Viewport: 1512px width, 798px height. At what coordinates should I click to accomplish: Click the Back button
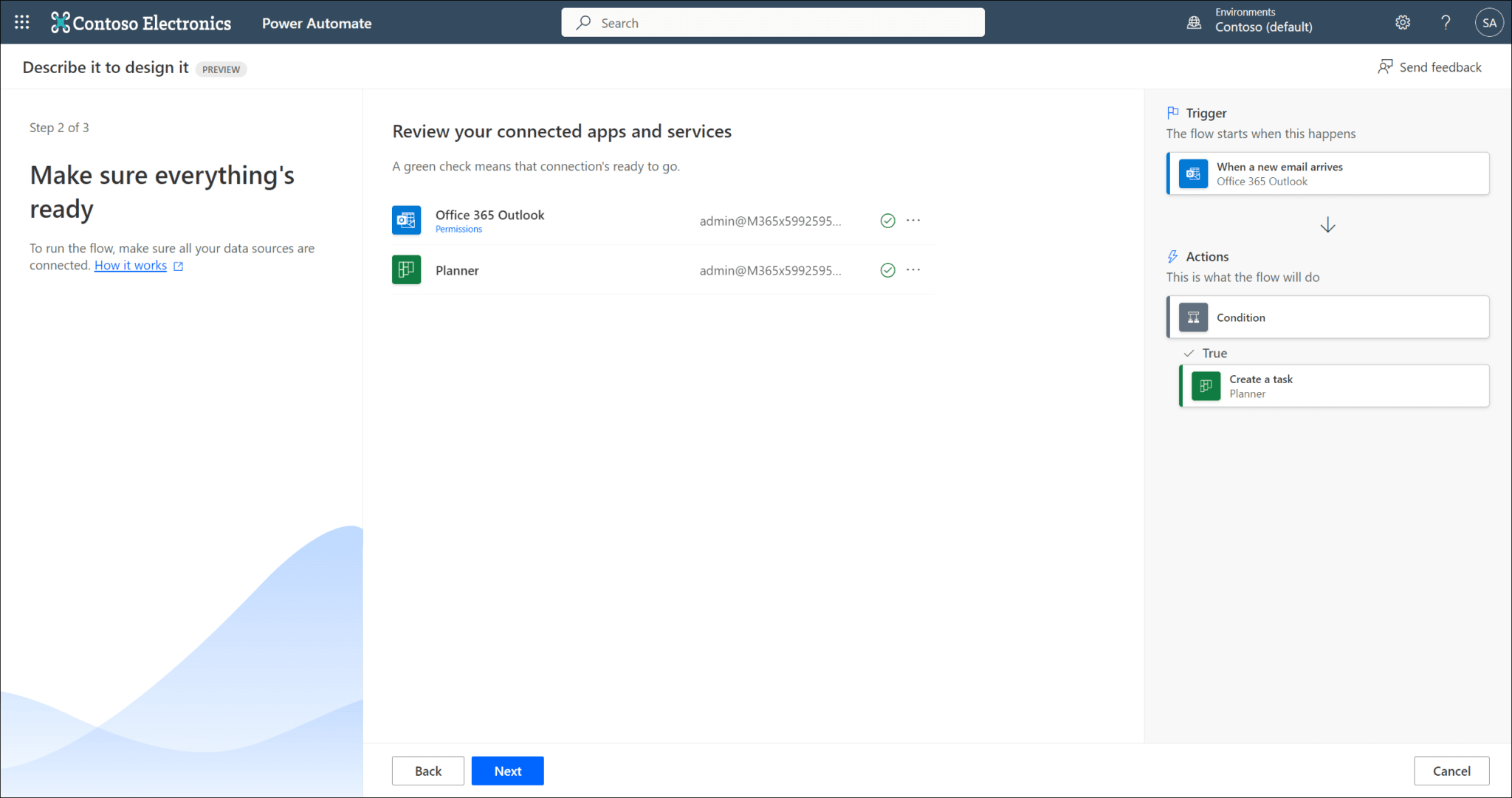(428, 771)
